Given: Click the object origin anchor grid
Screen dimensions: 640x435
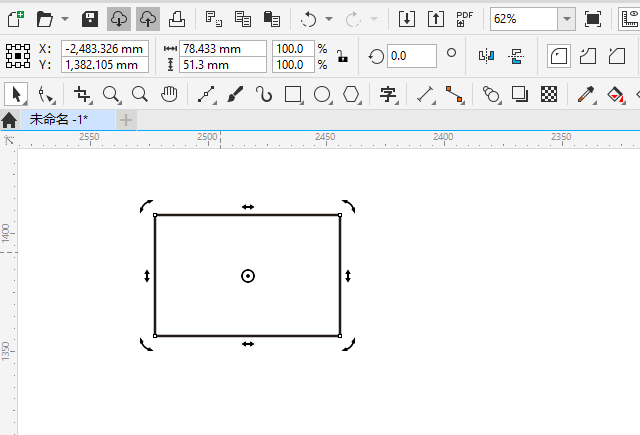Looking at the screenshot, I should coord(18,56).
